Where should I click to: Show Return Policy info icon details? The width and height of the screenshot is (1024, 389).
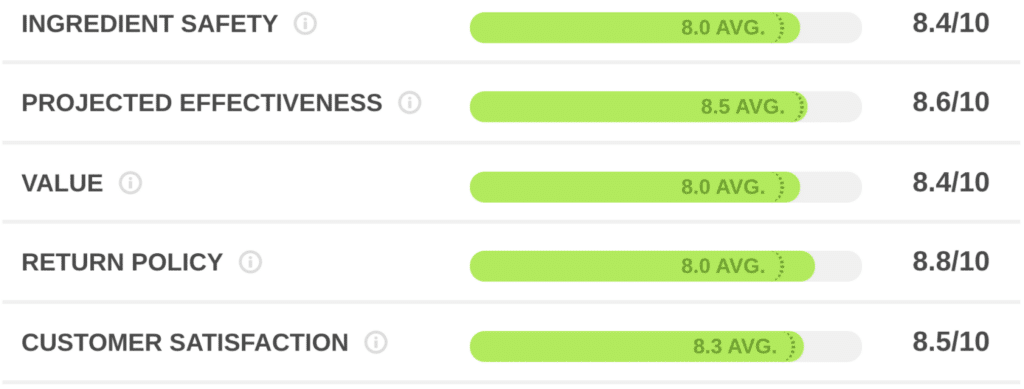[x=250, y=262]
